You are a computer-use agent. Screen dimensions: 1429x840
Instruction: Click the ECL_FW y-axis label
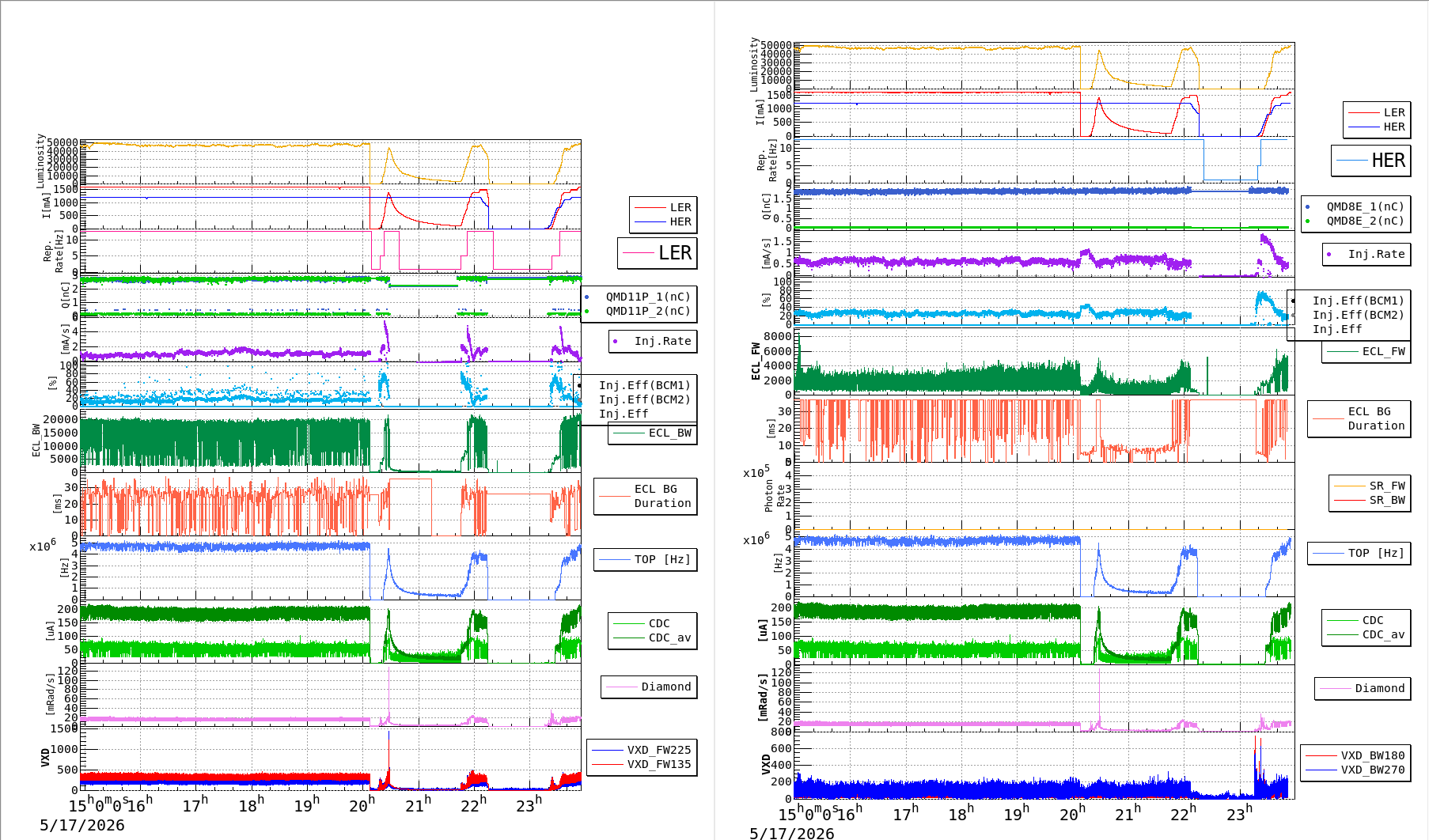point(756,361)
